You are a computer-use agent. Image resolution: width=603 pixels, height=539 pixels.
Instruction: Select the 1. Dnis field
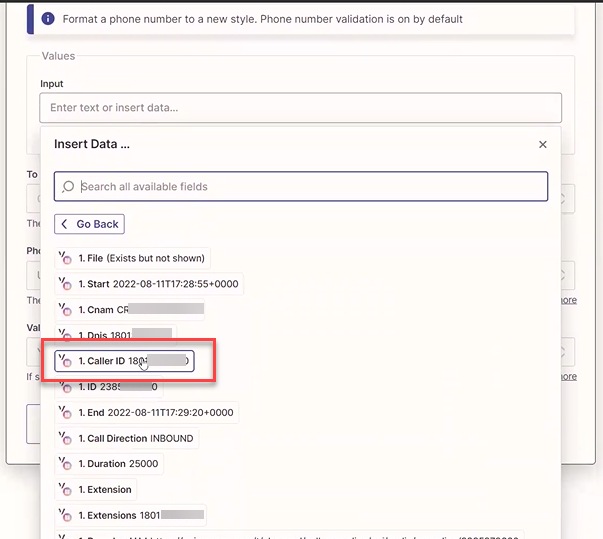pyautogui.click(x=116, y=334)
